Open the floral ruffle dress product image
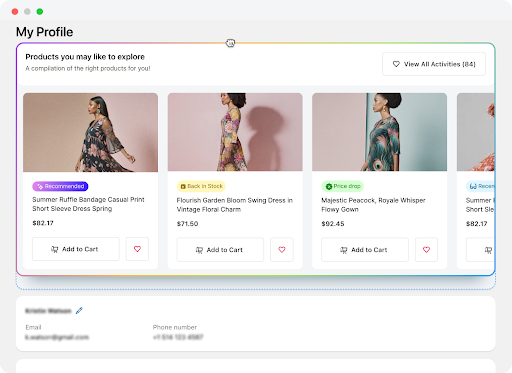This screenshot has width=512, height=373. (90, 132)
